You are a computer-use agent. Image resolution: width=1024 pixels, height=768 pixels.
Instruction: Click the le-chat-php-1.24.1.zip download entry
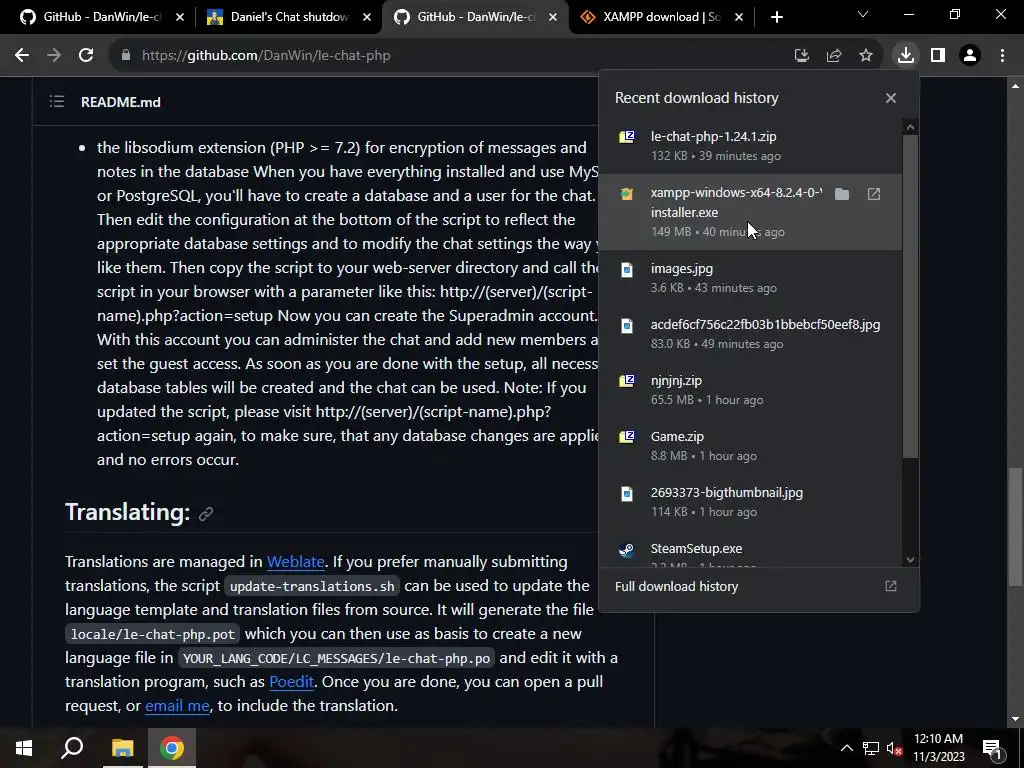tap(750, 146)
